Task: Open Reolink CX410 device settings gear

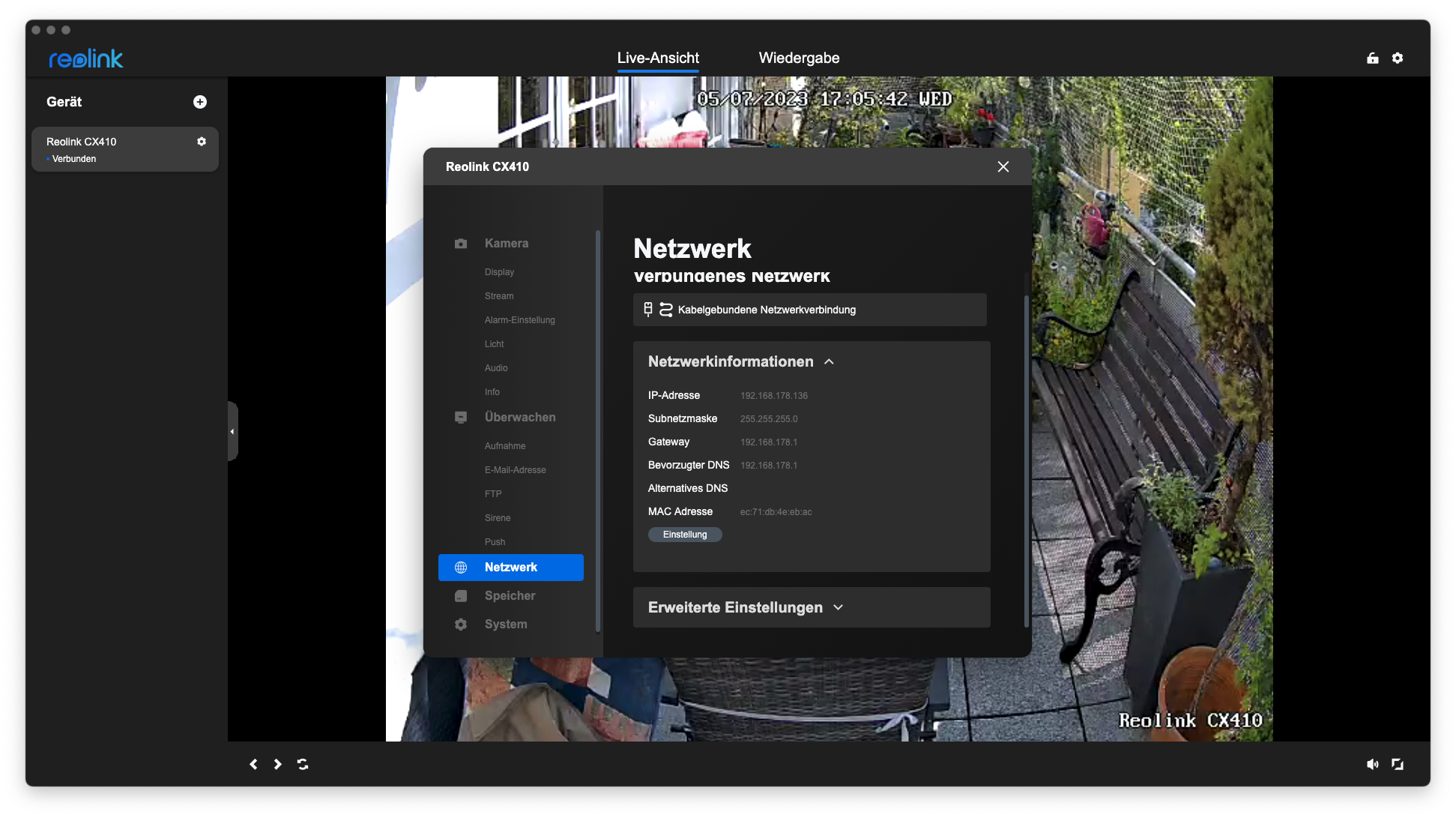Action: (202, 142)
